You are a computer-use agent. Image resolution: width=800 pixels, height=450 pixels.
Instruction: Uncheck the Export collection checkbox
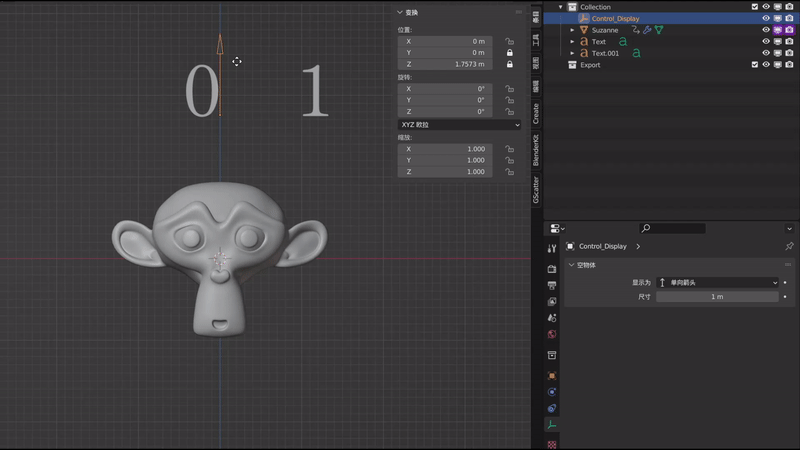click(x=755, y=65)
